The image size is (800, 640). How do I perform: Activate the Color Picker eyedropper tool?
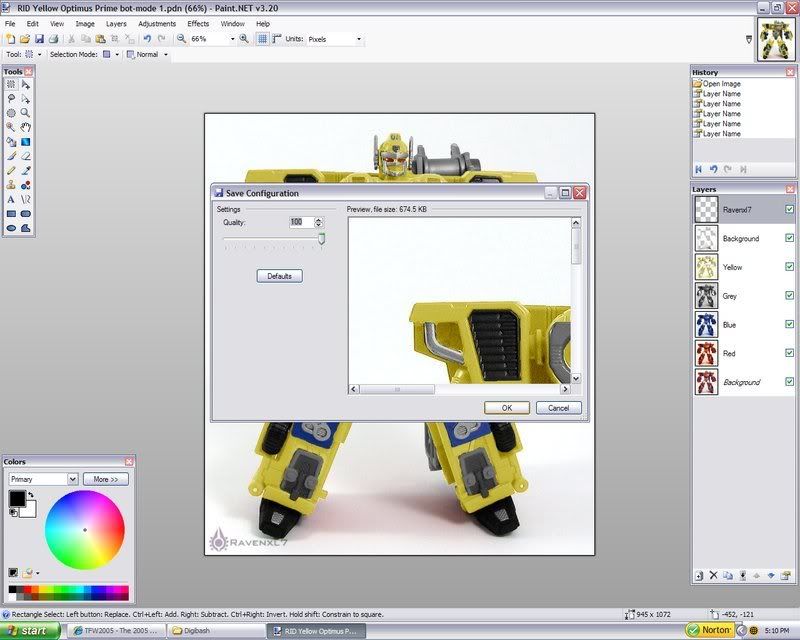click(26, 170)
